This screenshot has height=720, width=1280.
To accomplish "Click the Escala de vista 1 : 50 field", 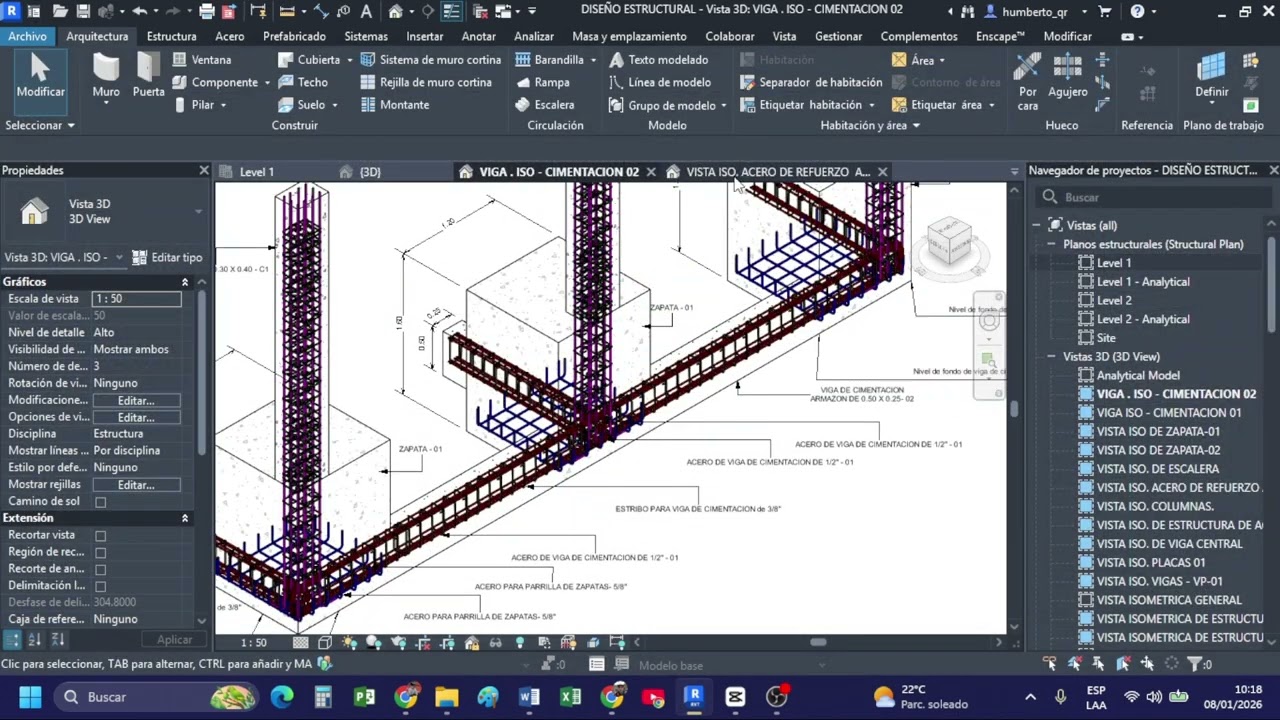I will (x=136, y=299).
